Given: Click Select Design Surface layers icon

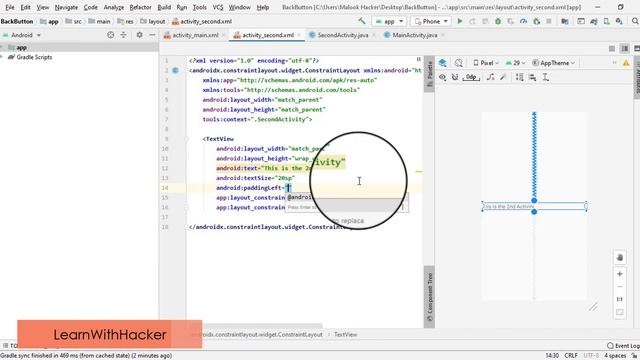Looking at the screenshot, I should [442, 63].
